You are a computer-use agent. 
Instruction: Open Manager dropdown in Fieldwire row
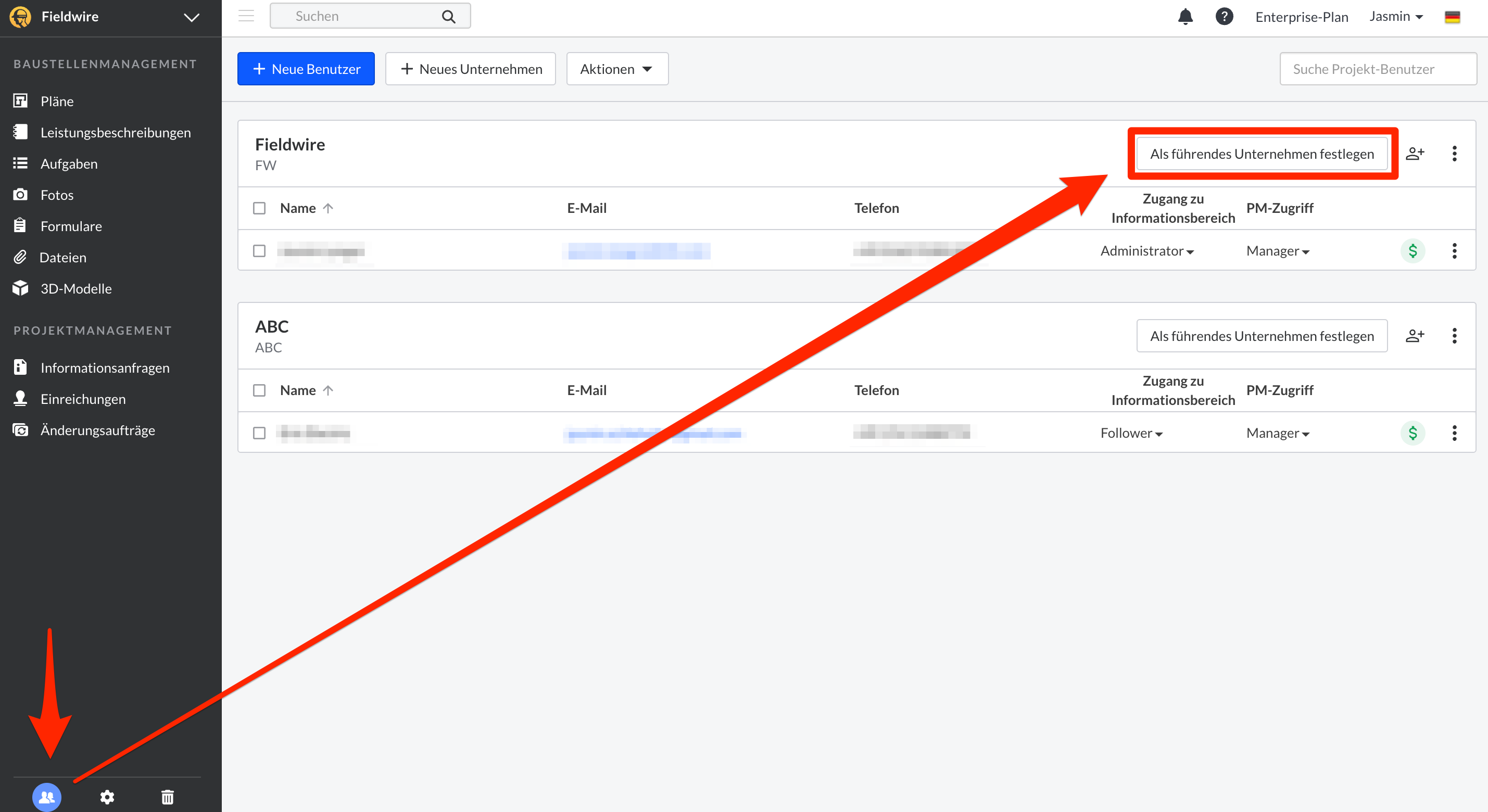coord(1278,251)
